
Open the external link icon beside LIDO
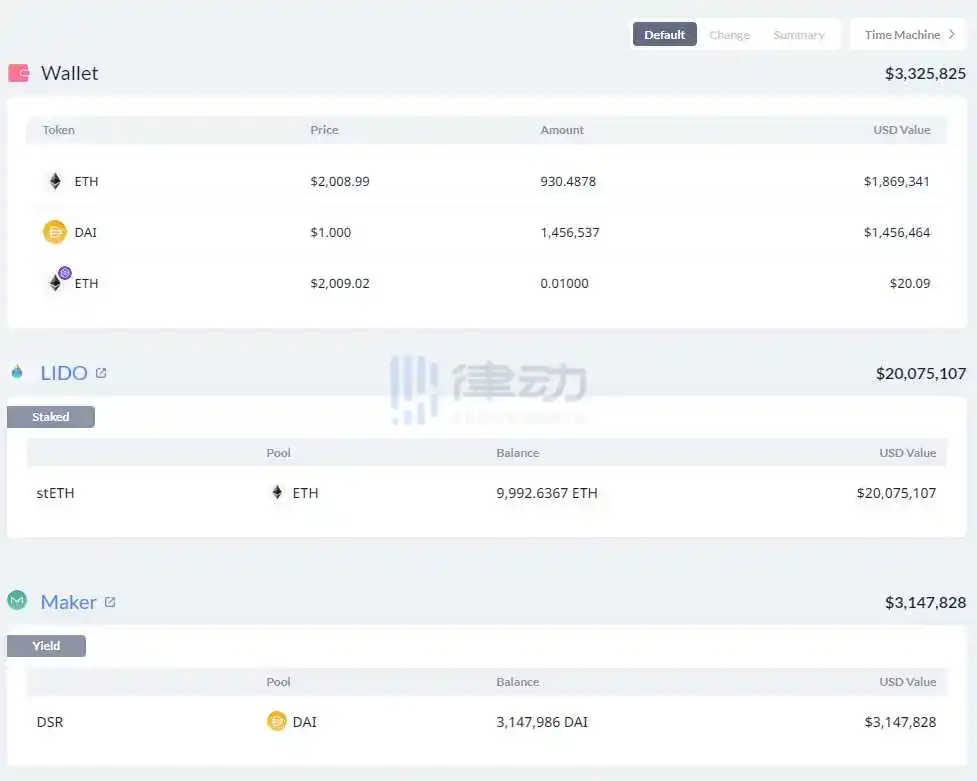(x=101, y=373)
